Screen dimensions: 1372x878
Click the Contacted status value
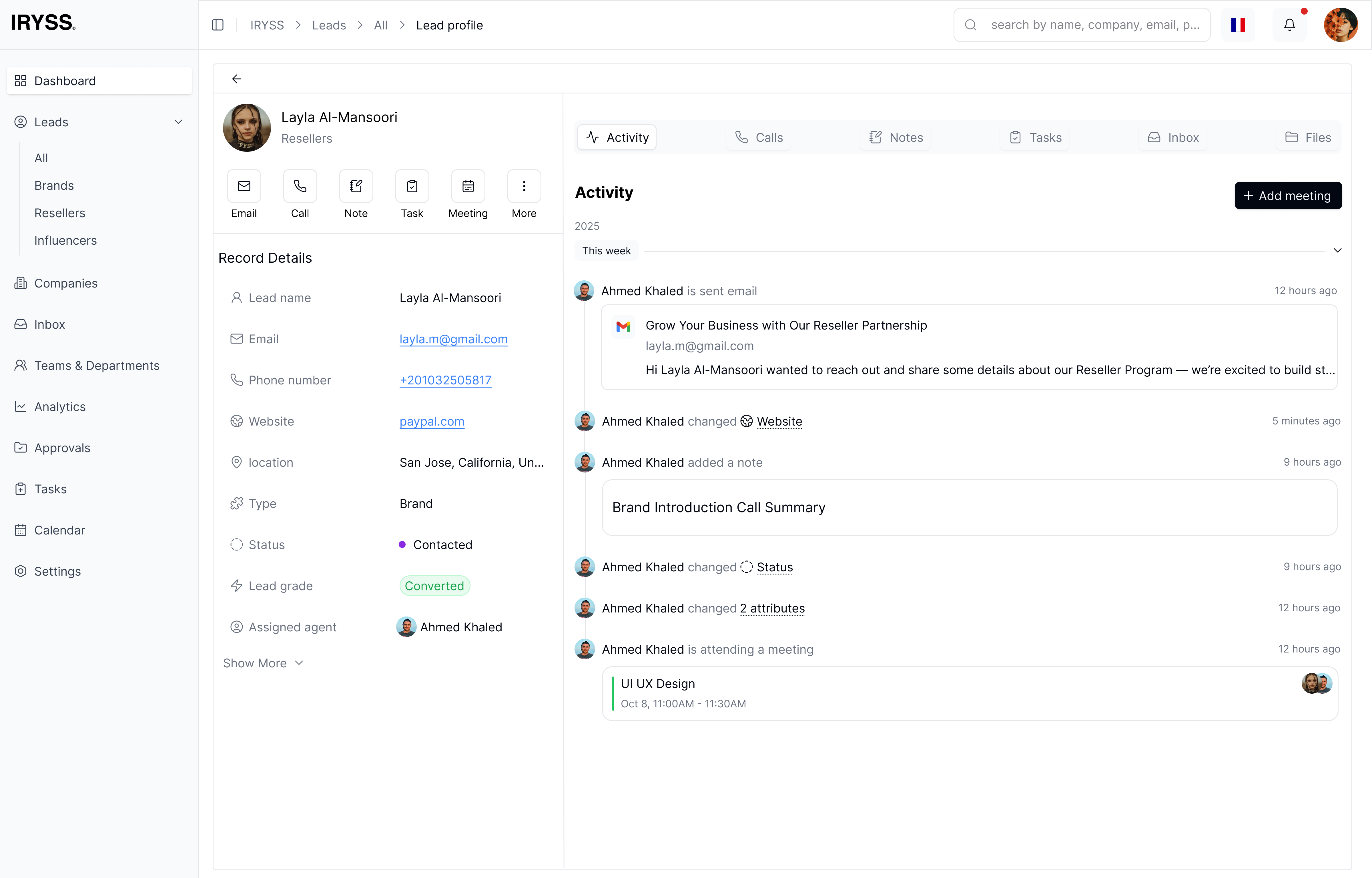[x=436, y=545]
